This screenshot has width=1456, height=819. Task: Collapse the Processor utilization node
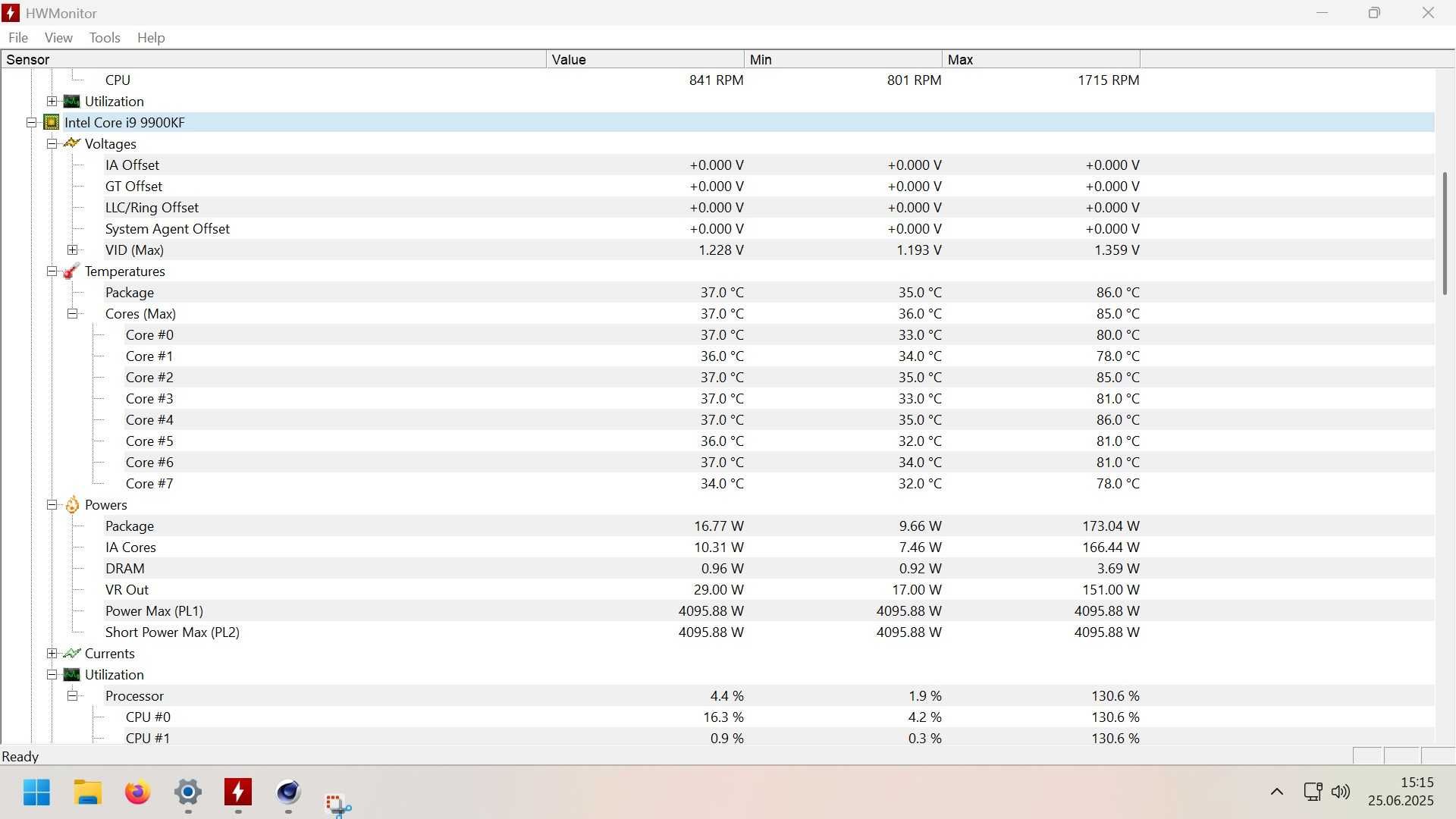coord(72,695)
